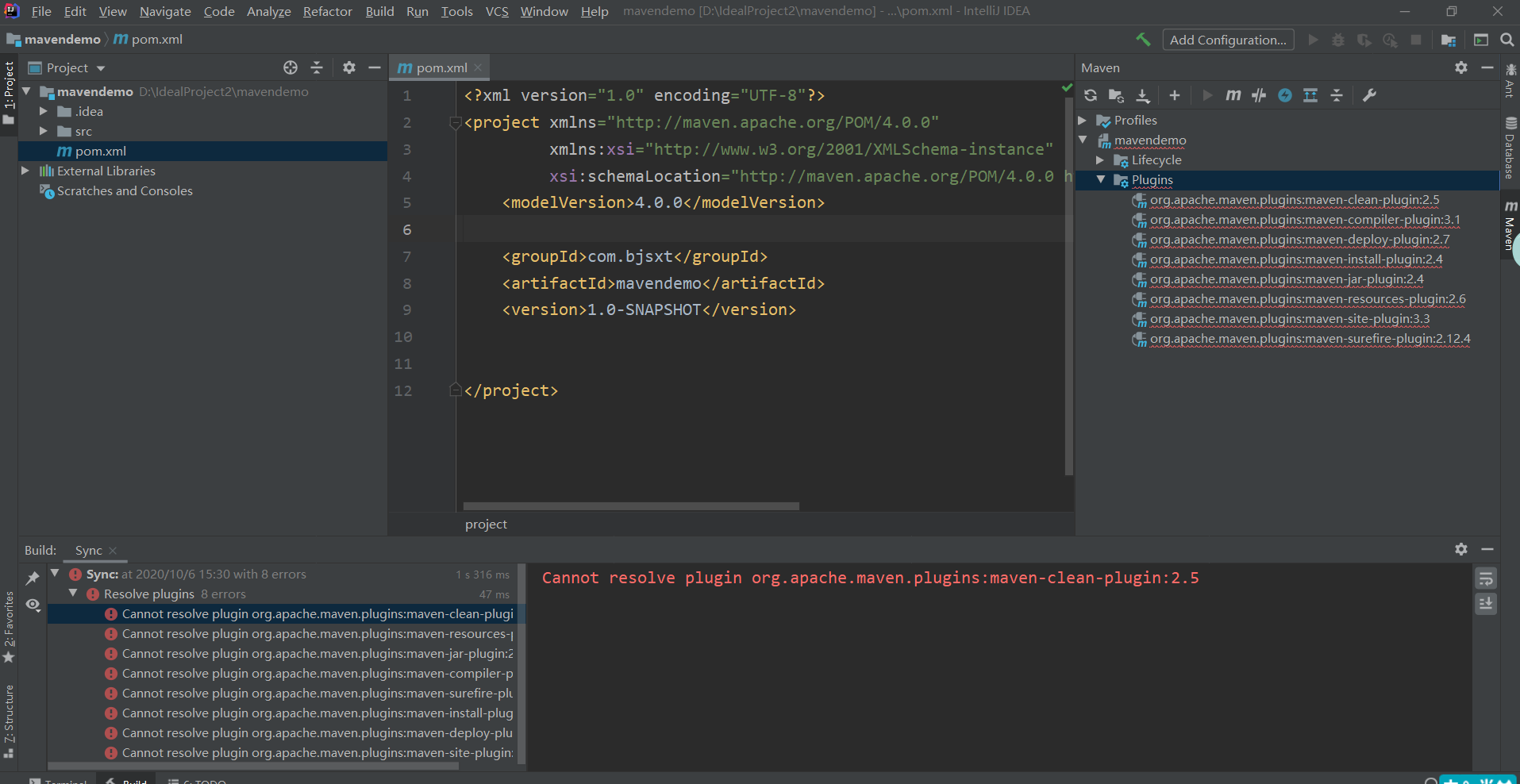The height and width of the screenshot is (784, 1520).
Task: Hide the Build tool window
Action: point(1487,549)
